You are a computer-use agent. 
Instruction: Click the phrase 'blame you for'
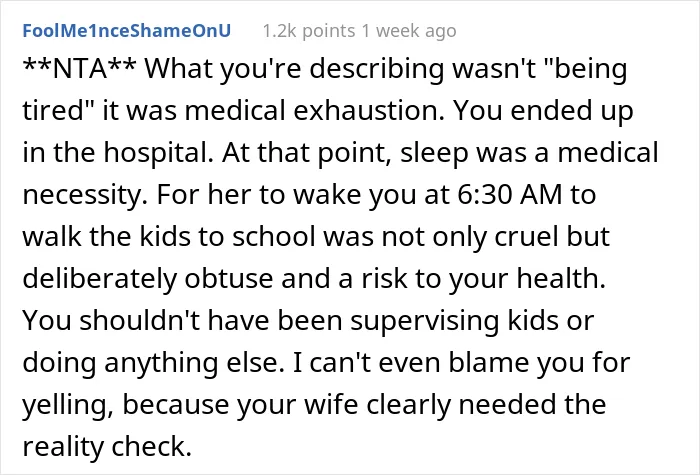pos(539,362)
